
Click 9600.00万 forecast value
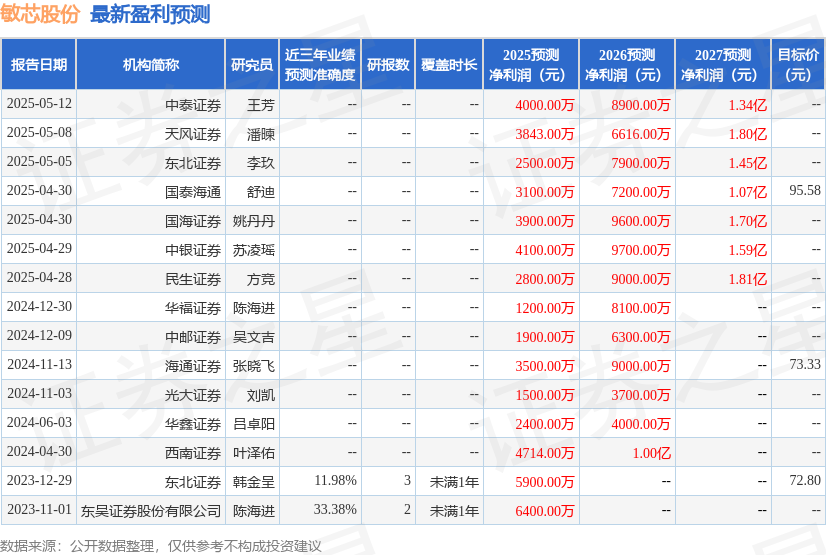[641, 221]
